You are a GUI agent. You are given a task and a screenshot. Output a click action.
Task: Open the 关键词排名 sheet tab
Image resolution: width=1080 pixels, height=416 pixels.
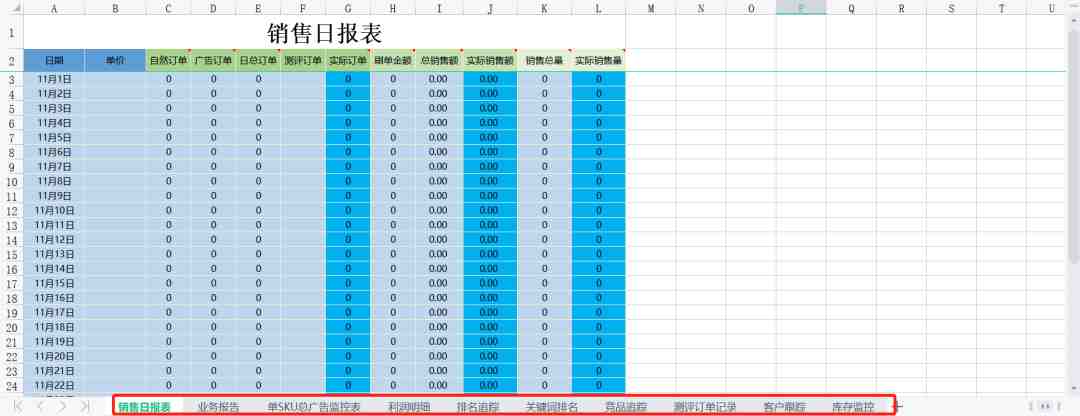pos(552,406)
